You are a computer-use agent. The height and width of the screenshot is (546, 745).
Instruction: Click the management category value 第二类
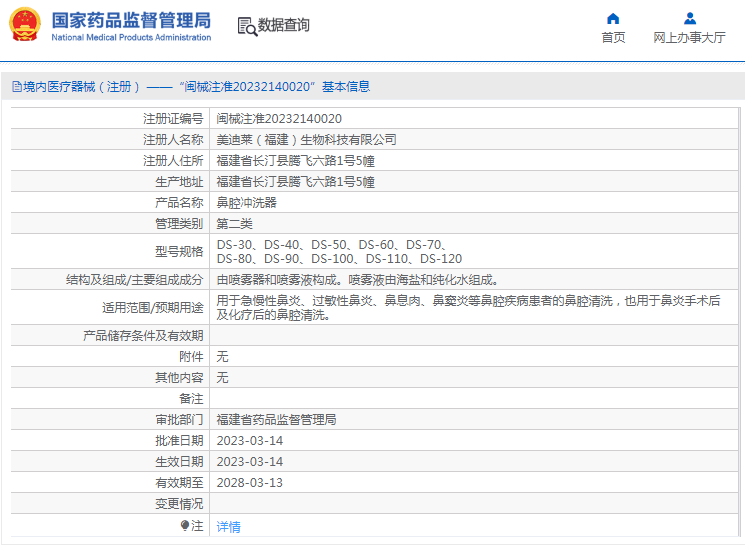click(x=235, y=224)
